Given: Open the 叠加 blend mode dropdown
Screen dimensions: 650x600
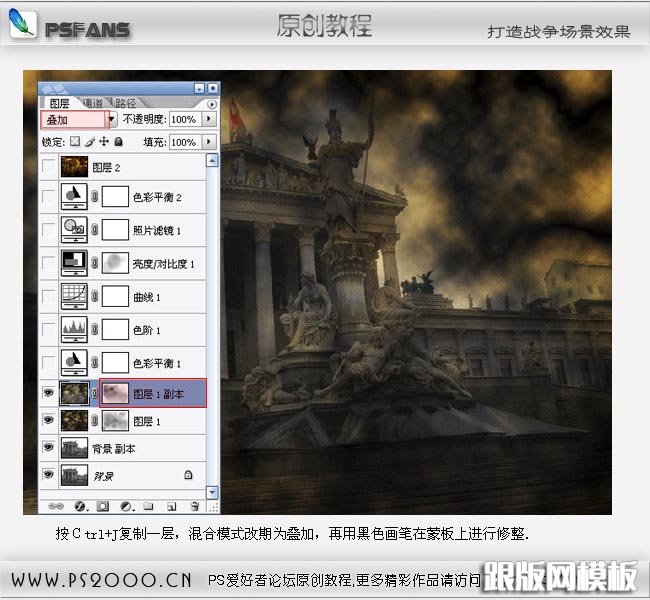Looking at the screenshot, I should [111, 119].
